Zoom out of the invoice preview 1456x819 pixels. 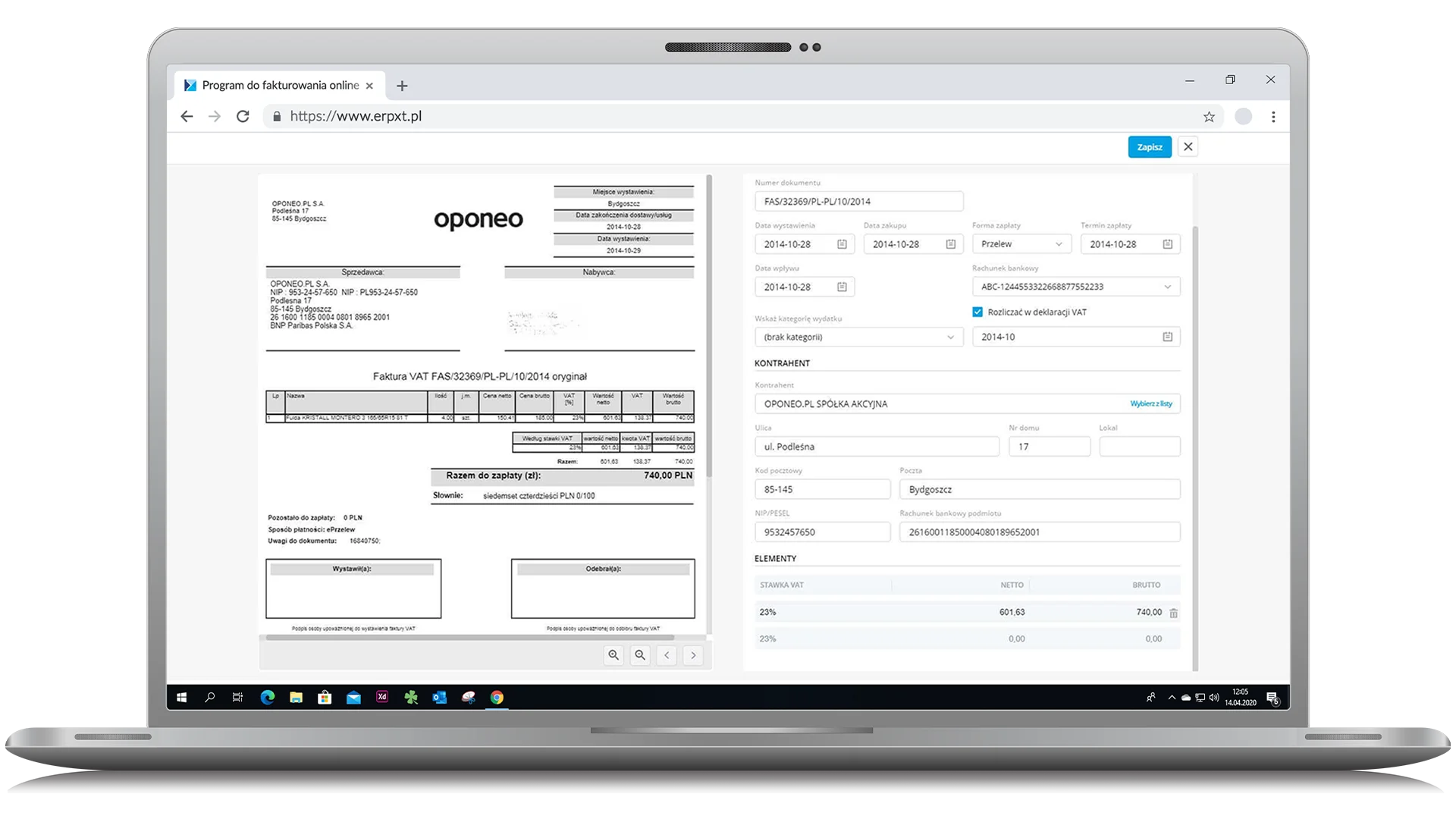click(640, 655)
